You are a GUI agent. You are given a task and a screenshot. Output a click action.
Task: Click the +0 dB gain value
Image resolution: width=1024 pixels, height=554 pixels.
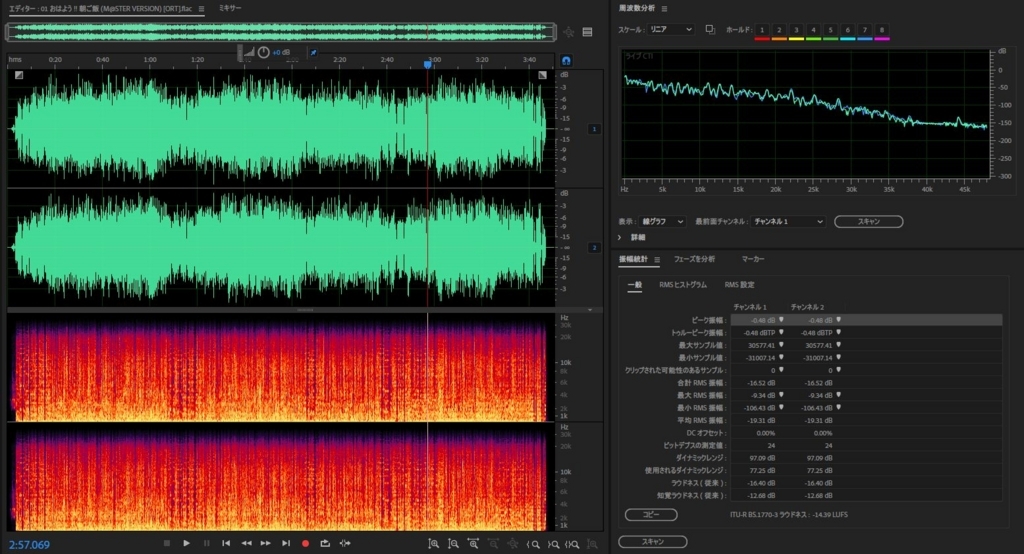coord(281,52)
